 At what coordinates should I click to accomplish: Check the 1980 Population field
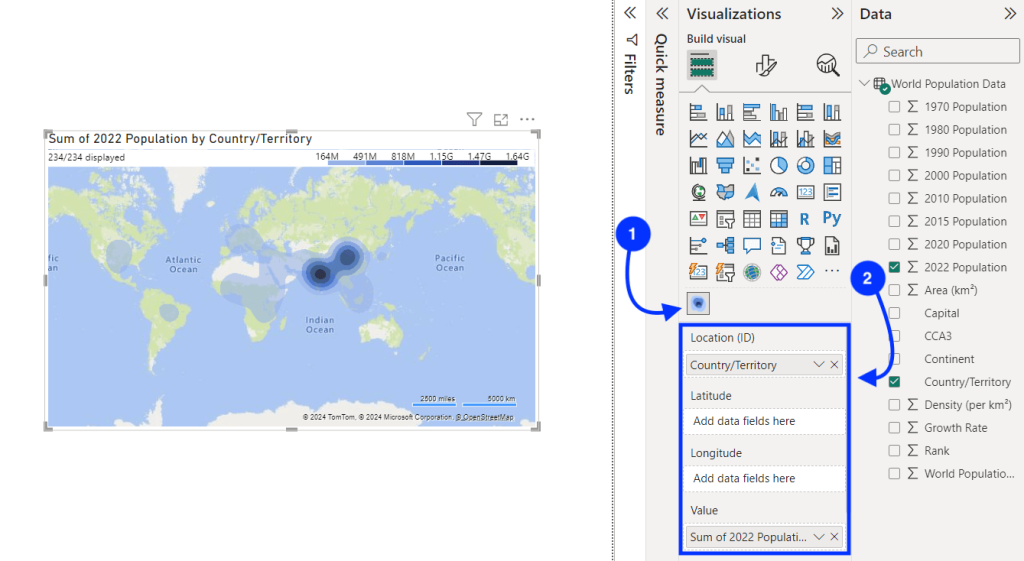pyautogui.click(x=894, y=129)
